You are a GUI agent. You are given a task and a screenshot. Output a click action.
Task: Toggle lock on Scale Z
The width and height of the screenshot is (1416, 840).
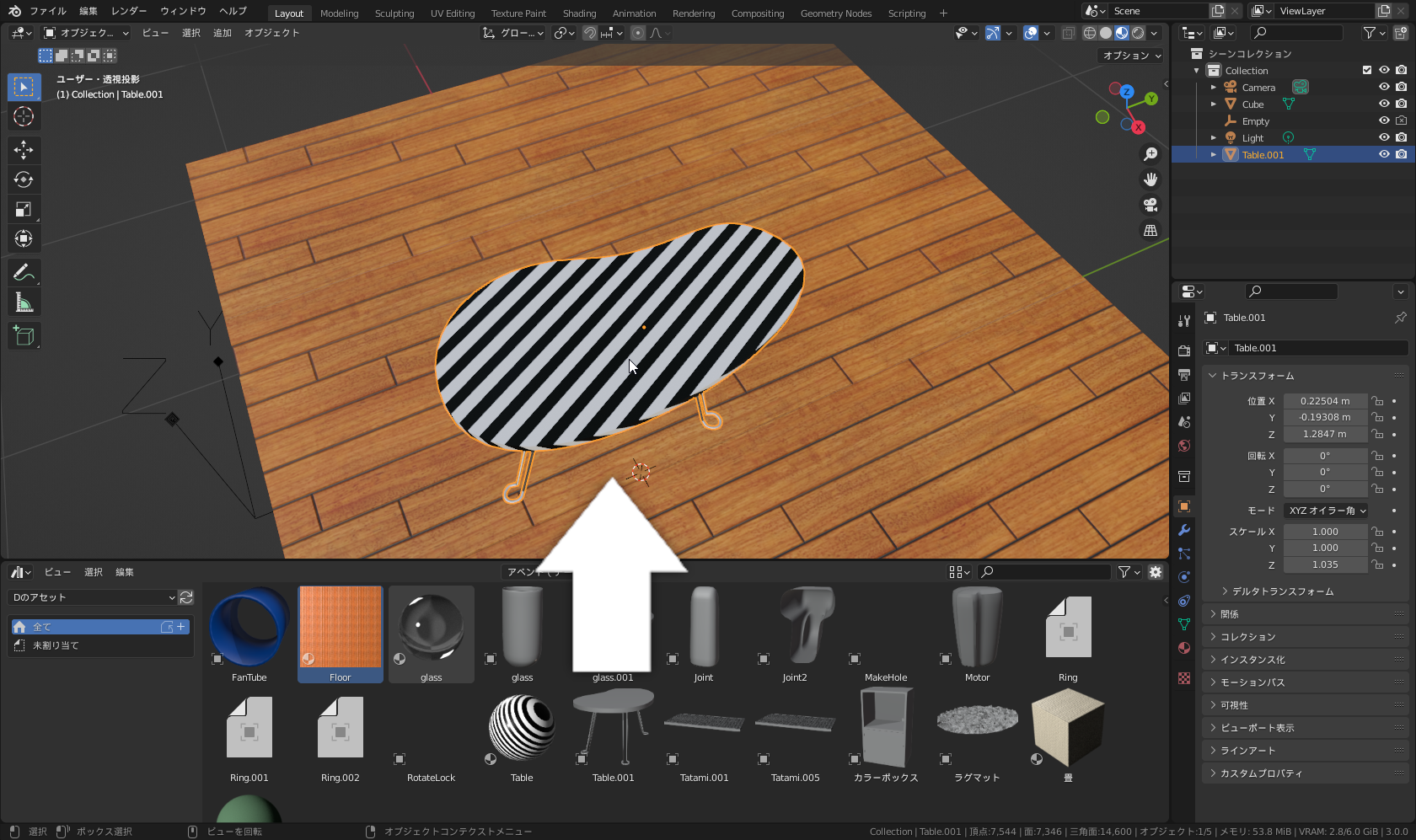click(x=1377, y=564)
